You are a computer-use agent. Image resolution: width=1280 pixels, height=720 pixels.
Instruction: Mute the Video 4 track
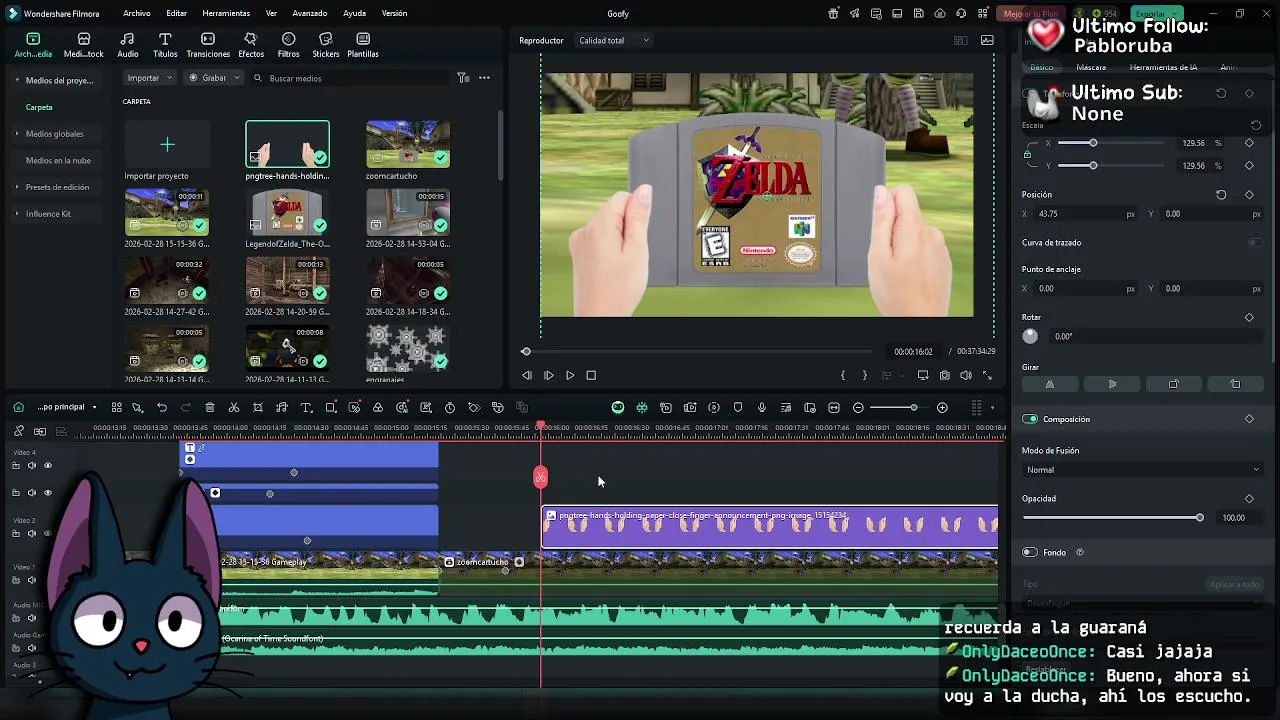pos(31,466)
